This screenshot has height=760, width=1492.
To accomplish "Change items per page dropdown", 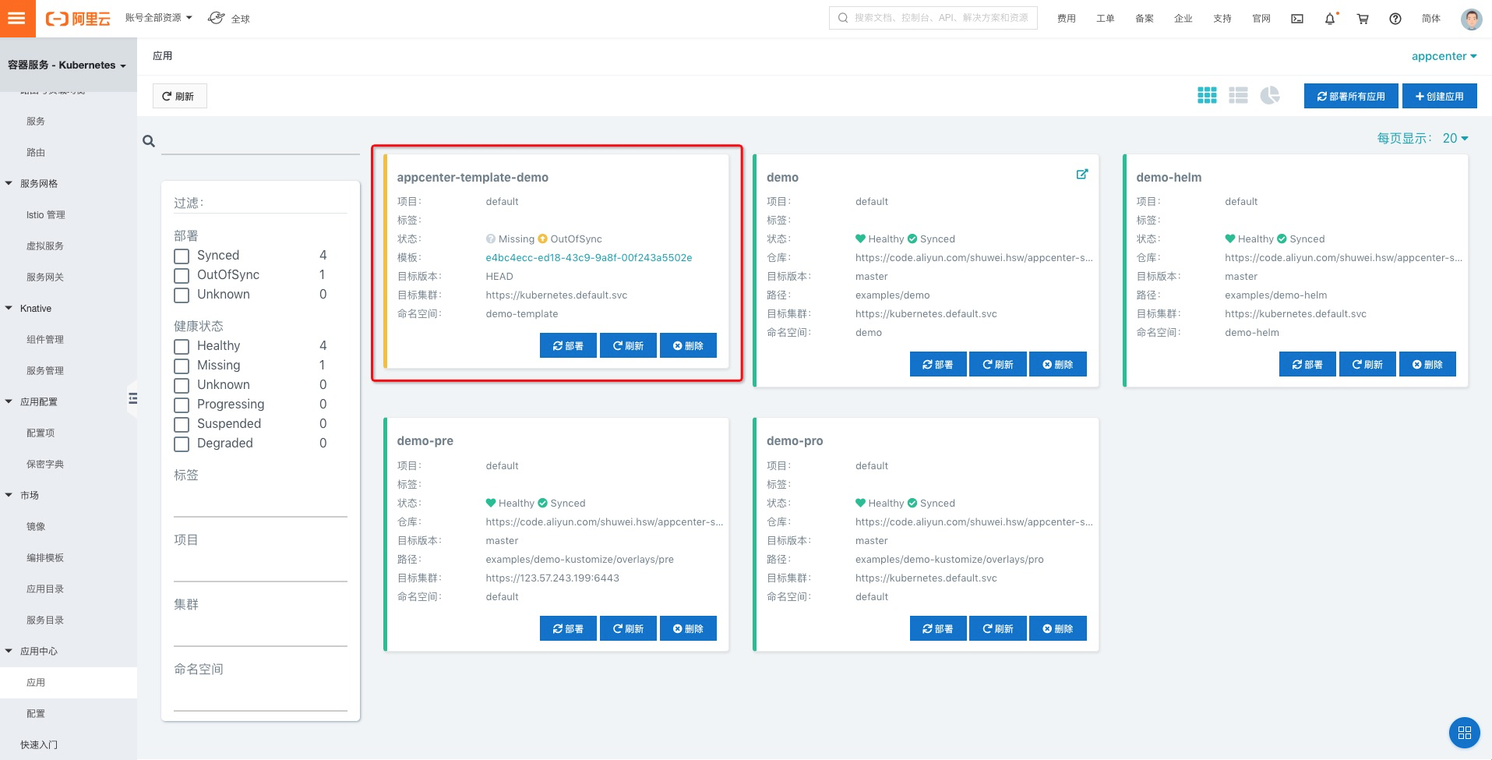I will click(1455, 138).
